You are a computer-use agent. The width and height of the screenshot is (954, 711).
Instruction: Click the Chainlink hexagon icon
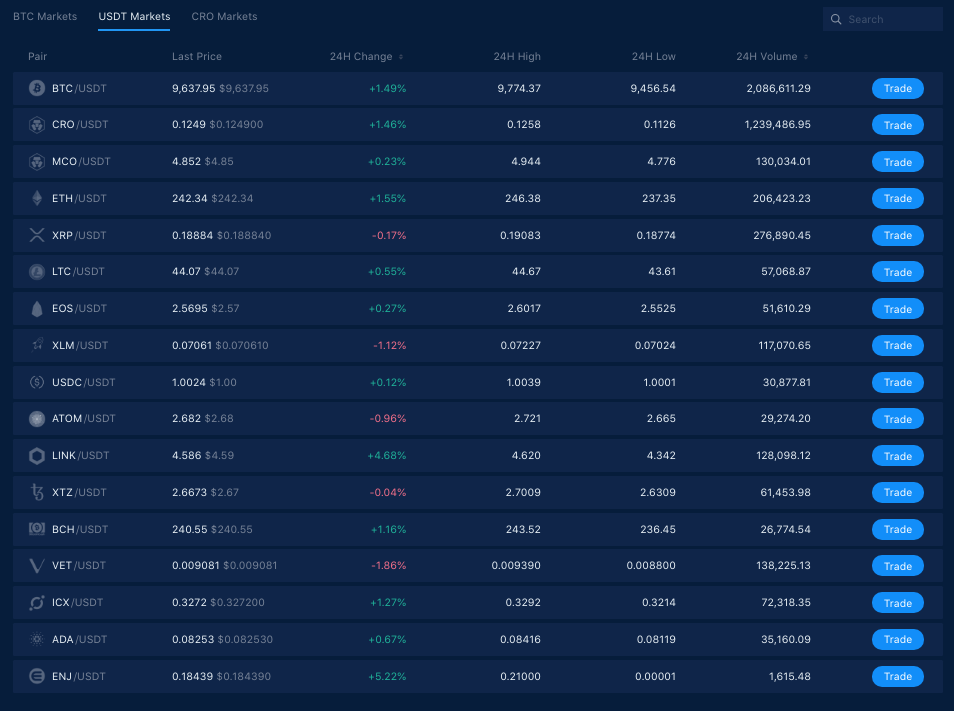tap(37, 456)
